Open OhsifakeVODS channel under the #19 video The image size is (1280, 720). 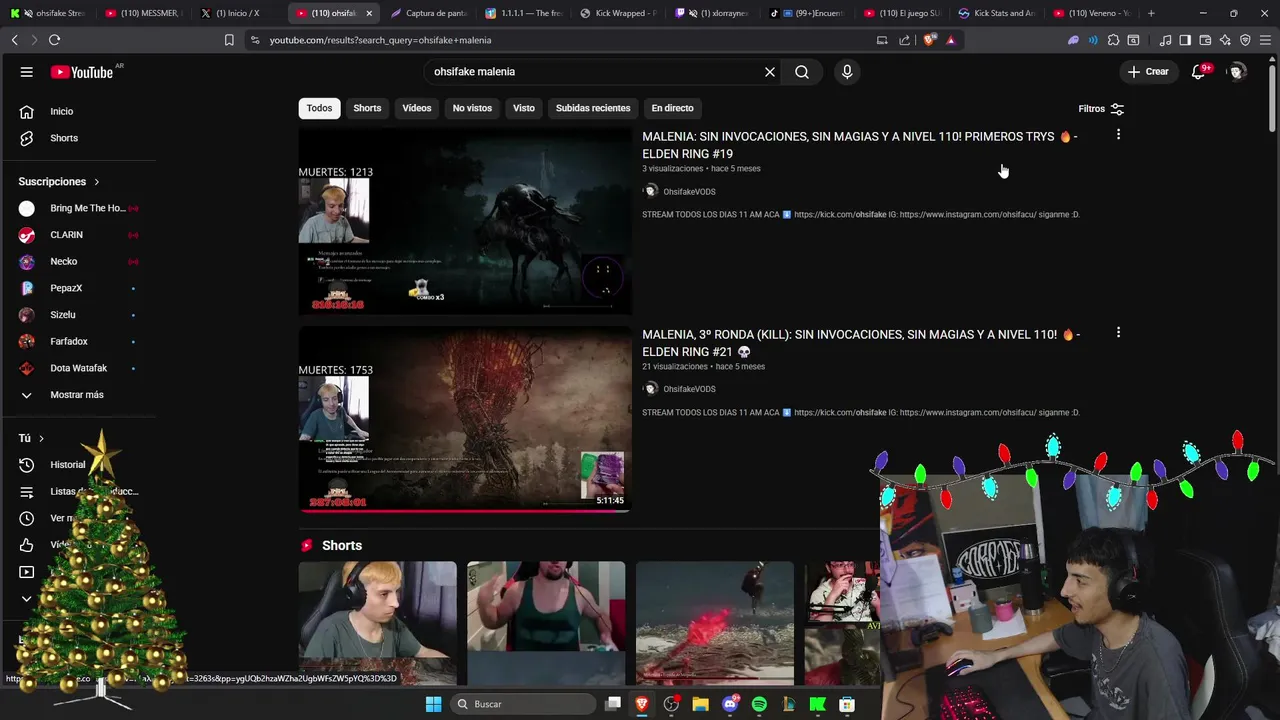pyautogui.click(x=689, y=192)
